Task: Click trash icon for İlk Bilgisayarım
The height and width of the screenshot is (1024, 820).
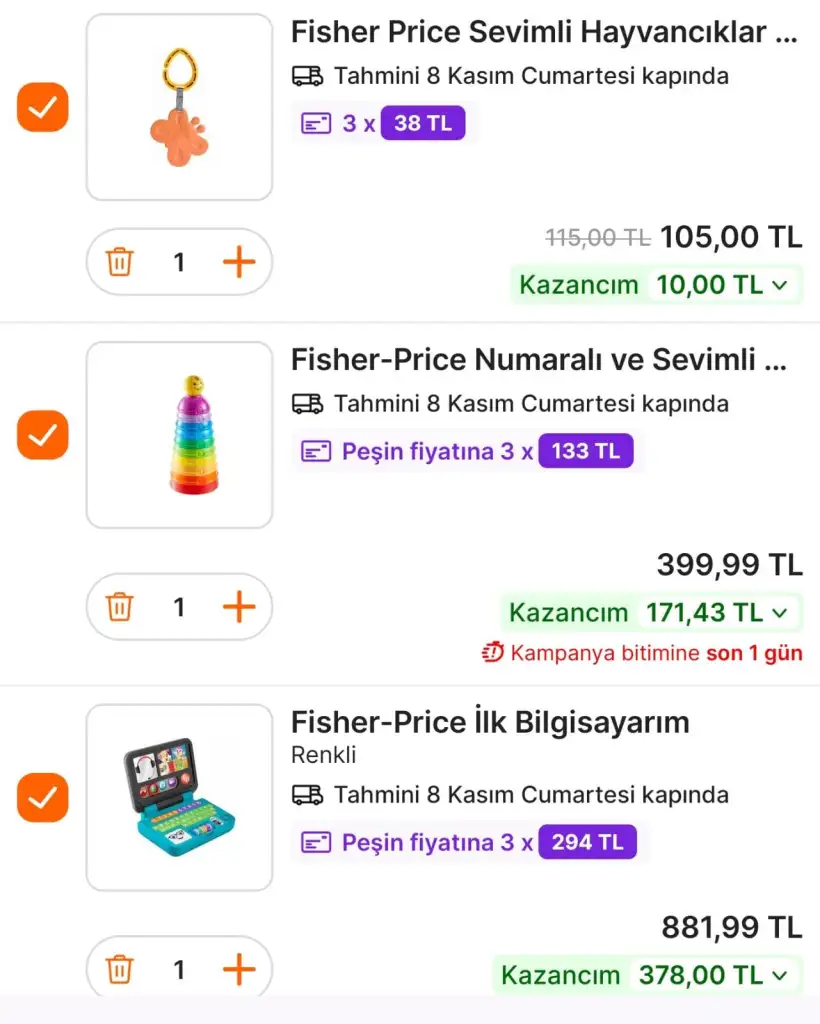Action: (120, 969)
